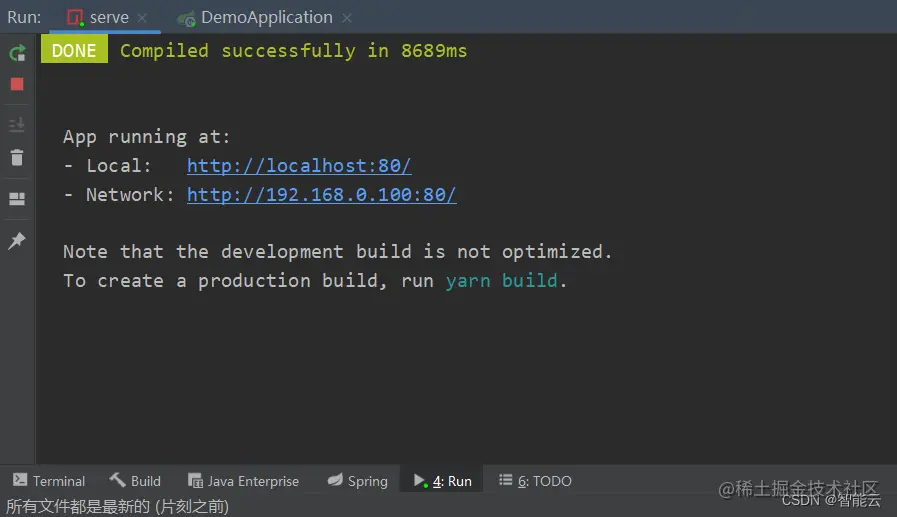This screenshot has width=897, height=517.
Task: Pin the current Run tab
Action: pyautogui.click(x=17, y=241)
